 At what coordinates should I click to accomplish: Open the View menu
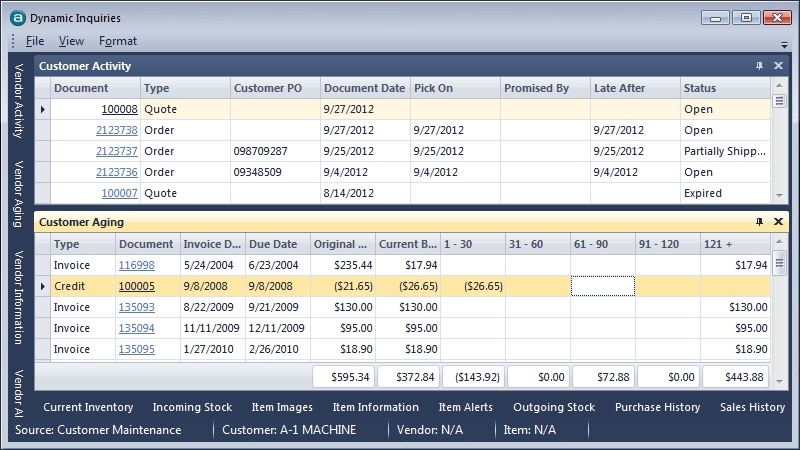[x=71, y=41]
